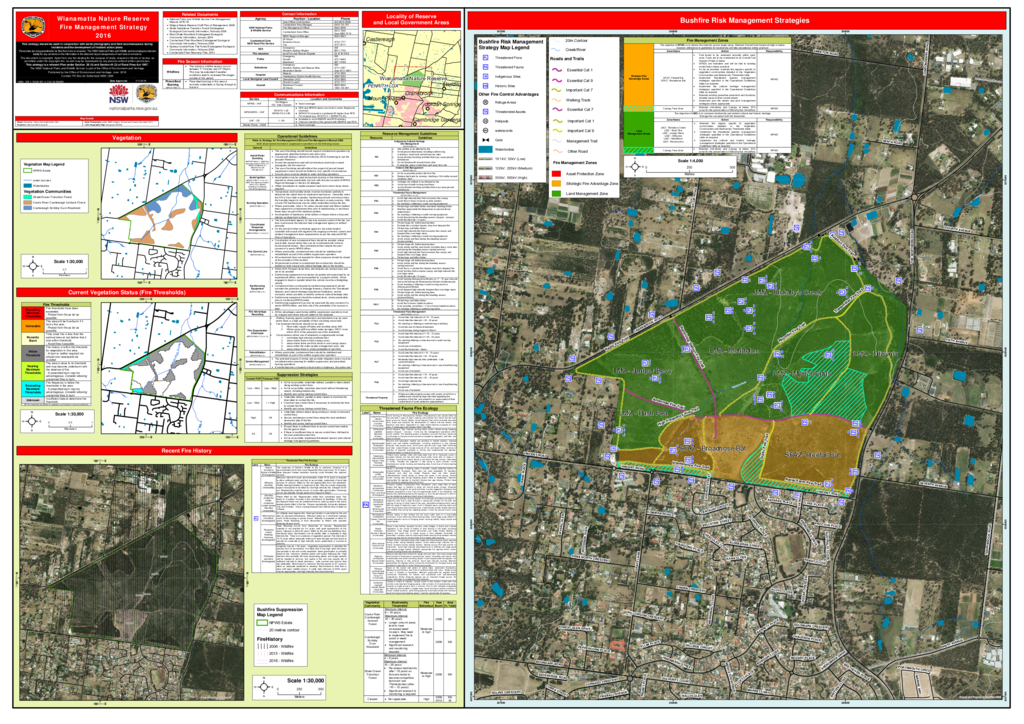Click the Vegetation communities map thumbnail
This screenshot has height=724, width=1024.
tap(168, 213)
